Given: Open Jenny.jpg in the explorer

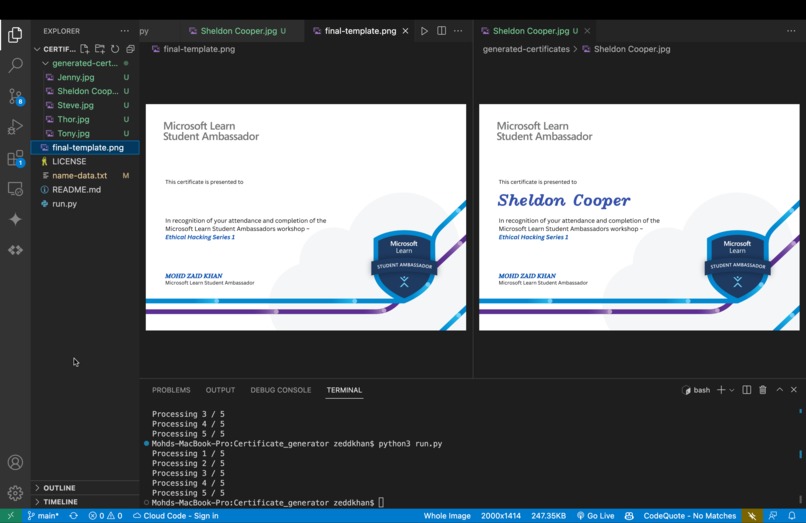Looking at the screenshot, I should (x=85, y=77).
